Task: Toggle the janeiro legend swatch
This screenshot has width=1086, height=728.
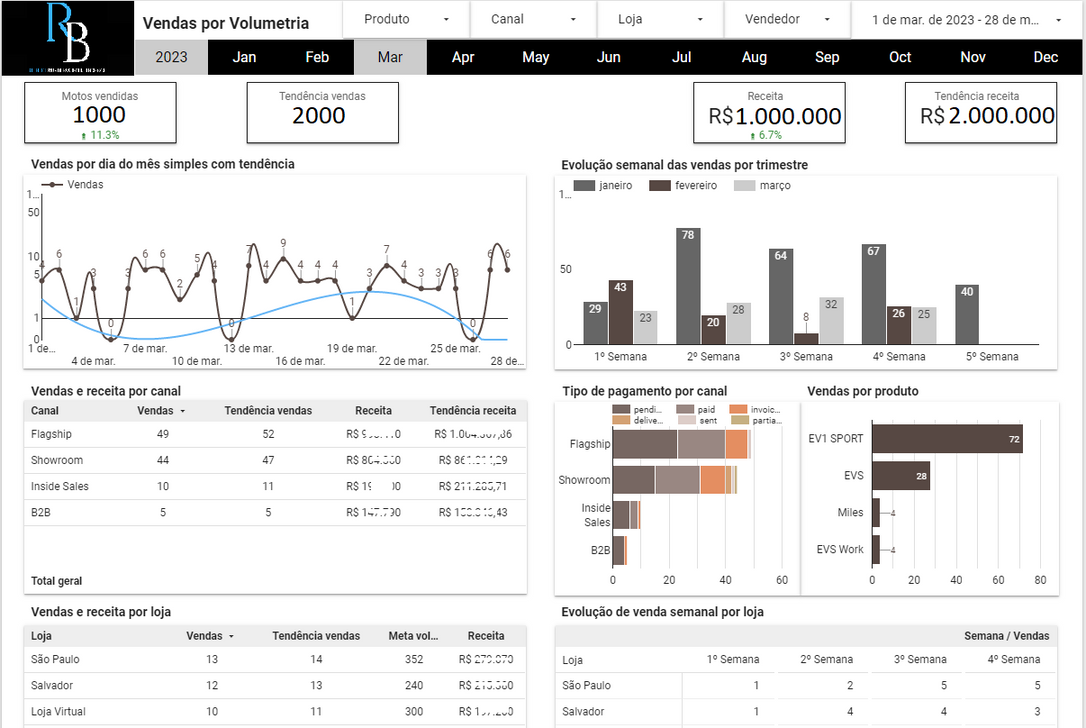Action: [583, 186]
